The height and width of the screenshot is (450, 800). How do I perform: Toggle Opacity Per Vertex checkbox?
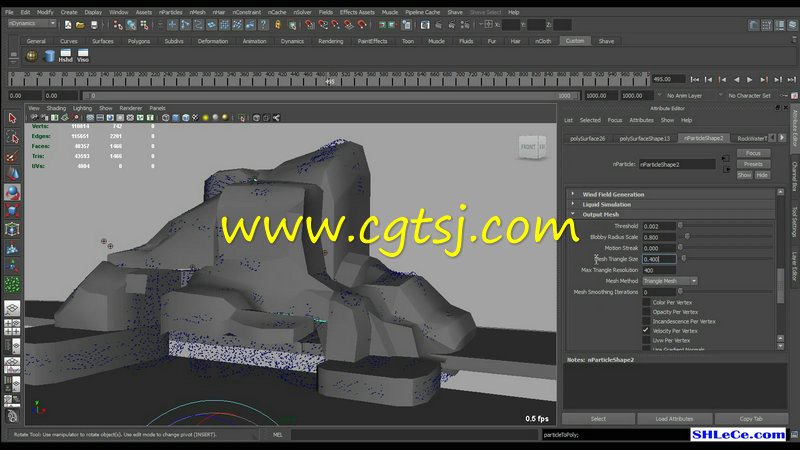click(646, 312)
